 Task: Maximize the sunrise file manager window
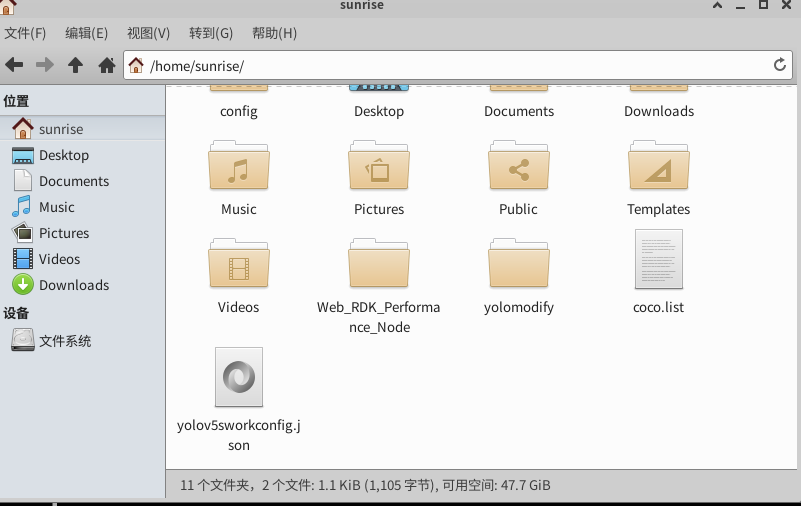tap(763, 5)
